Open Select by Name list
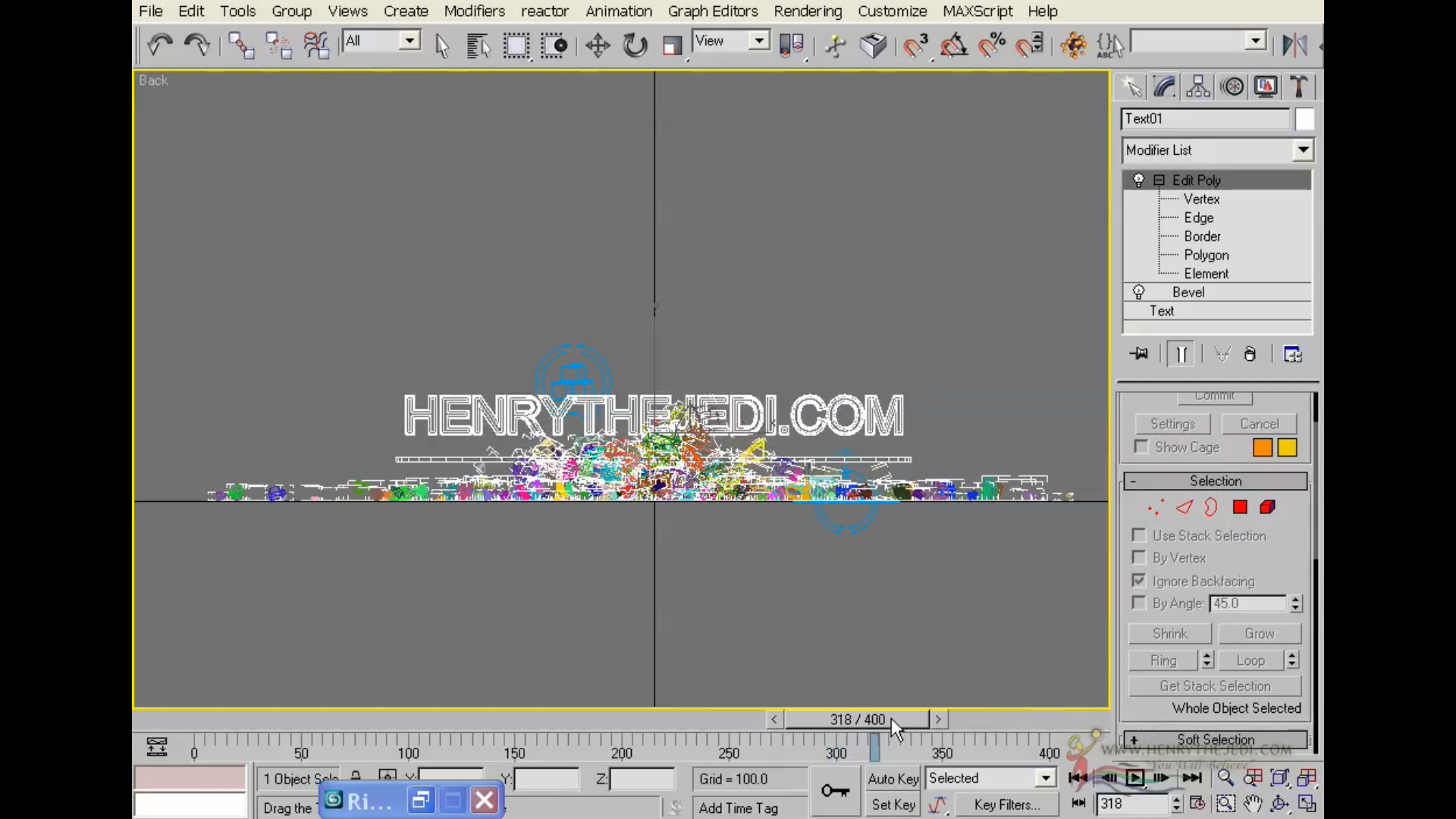1456x819 pixels. [479, 45]
